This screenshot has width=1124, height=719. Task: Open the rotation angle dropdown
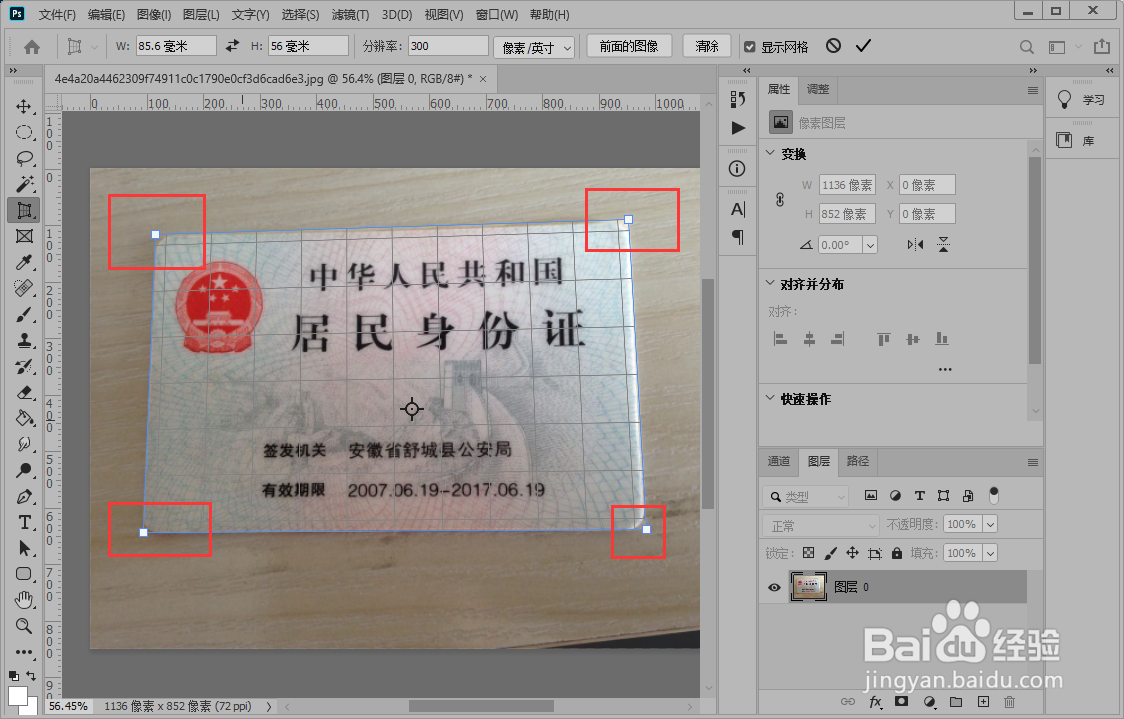[x=870, y=245]
